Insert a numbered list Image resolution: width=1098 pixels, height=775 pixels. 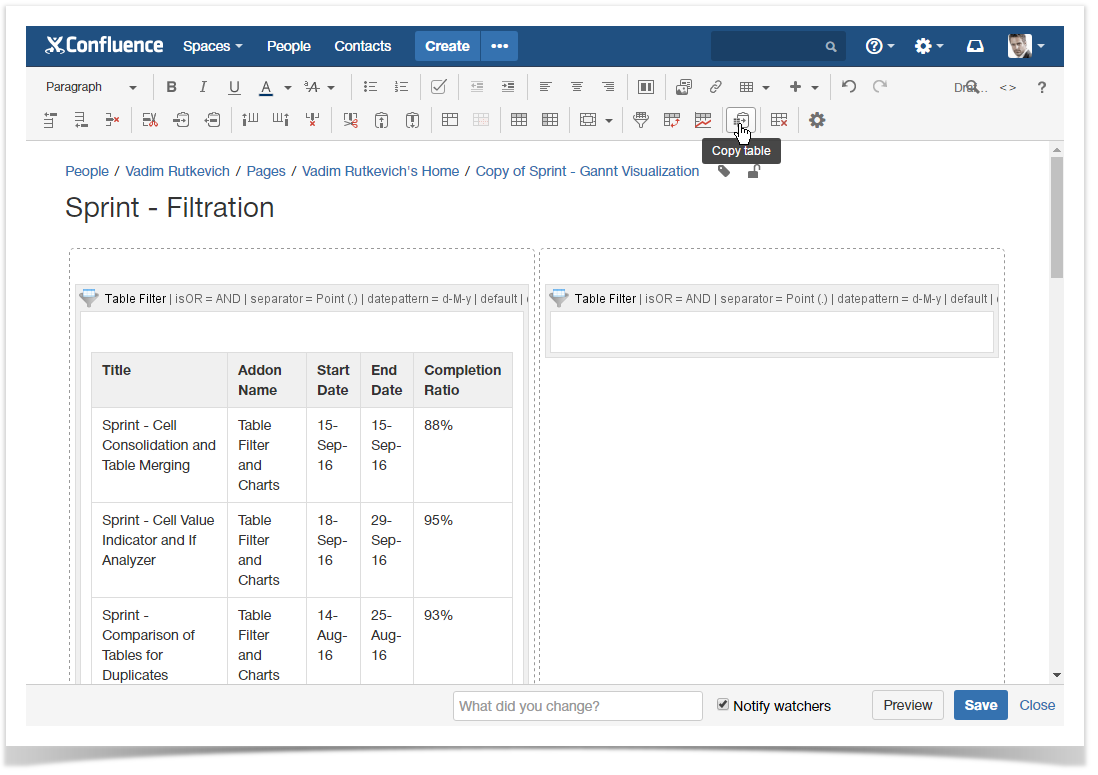(401, 87)
